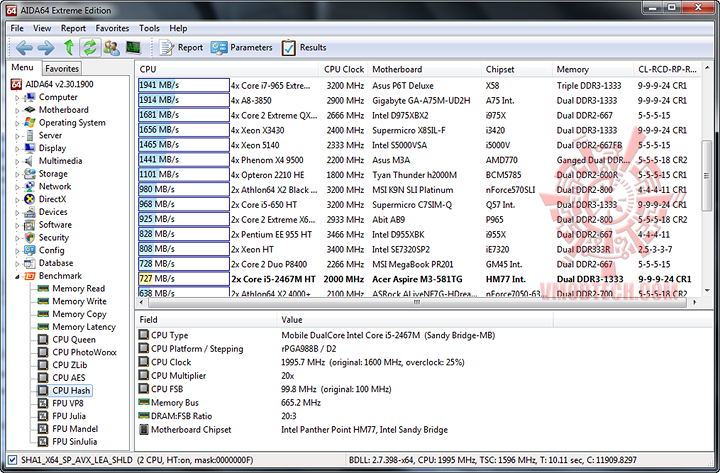Click the Value column header
Image resolution: width=720 pixels, height=473 pixels.
(415, 320)
